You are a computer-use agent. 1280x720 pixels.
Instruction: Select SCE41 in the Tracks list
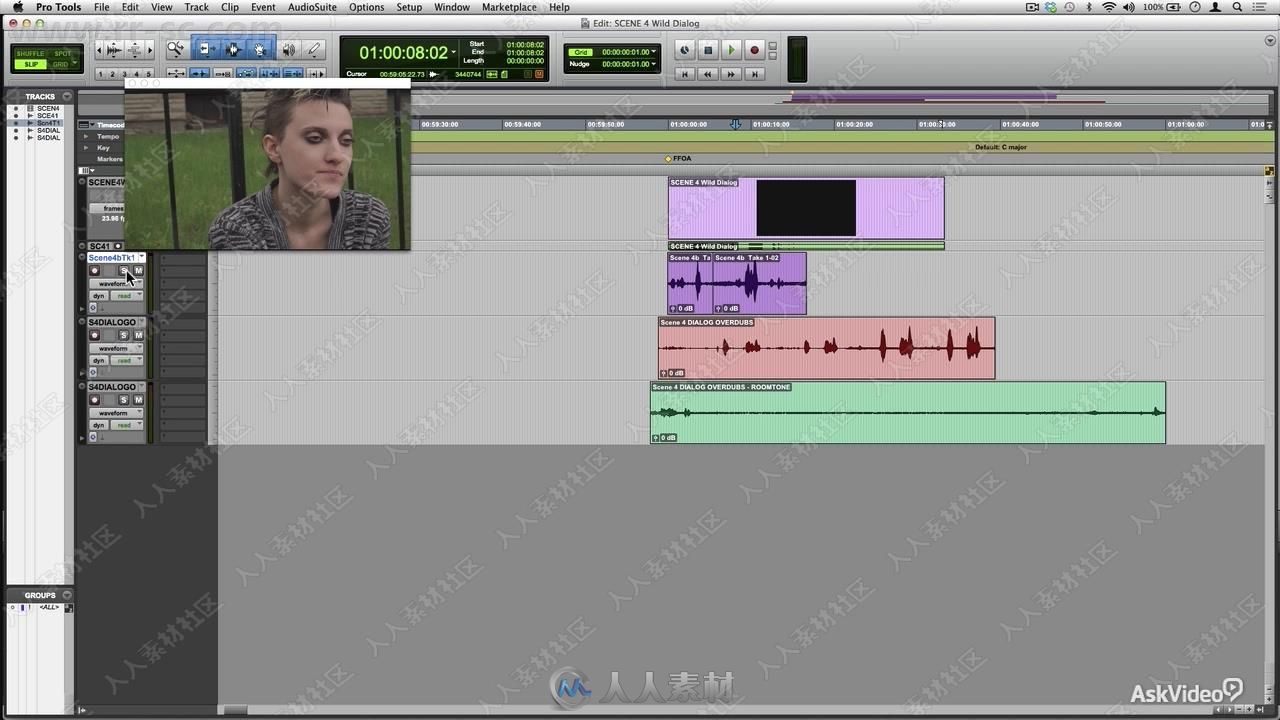tap(47, 116)
